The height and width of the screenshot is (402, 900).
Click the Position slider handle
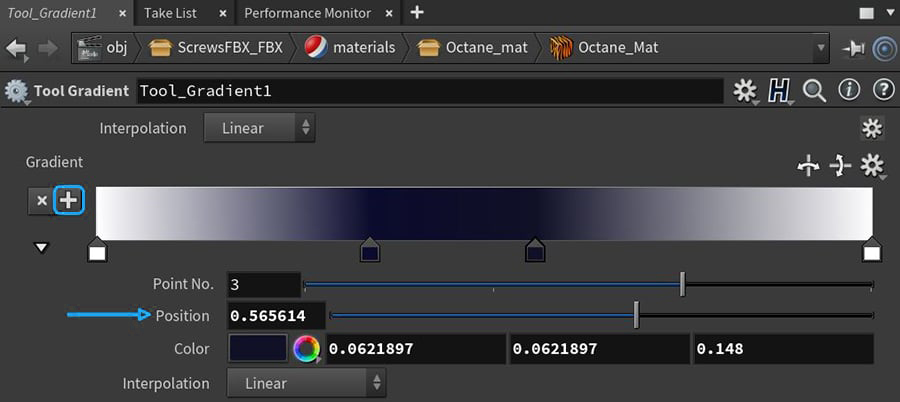point(636,316)
